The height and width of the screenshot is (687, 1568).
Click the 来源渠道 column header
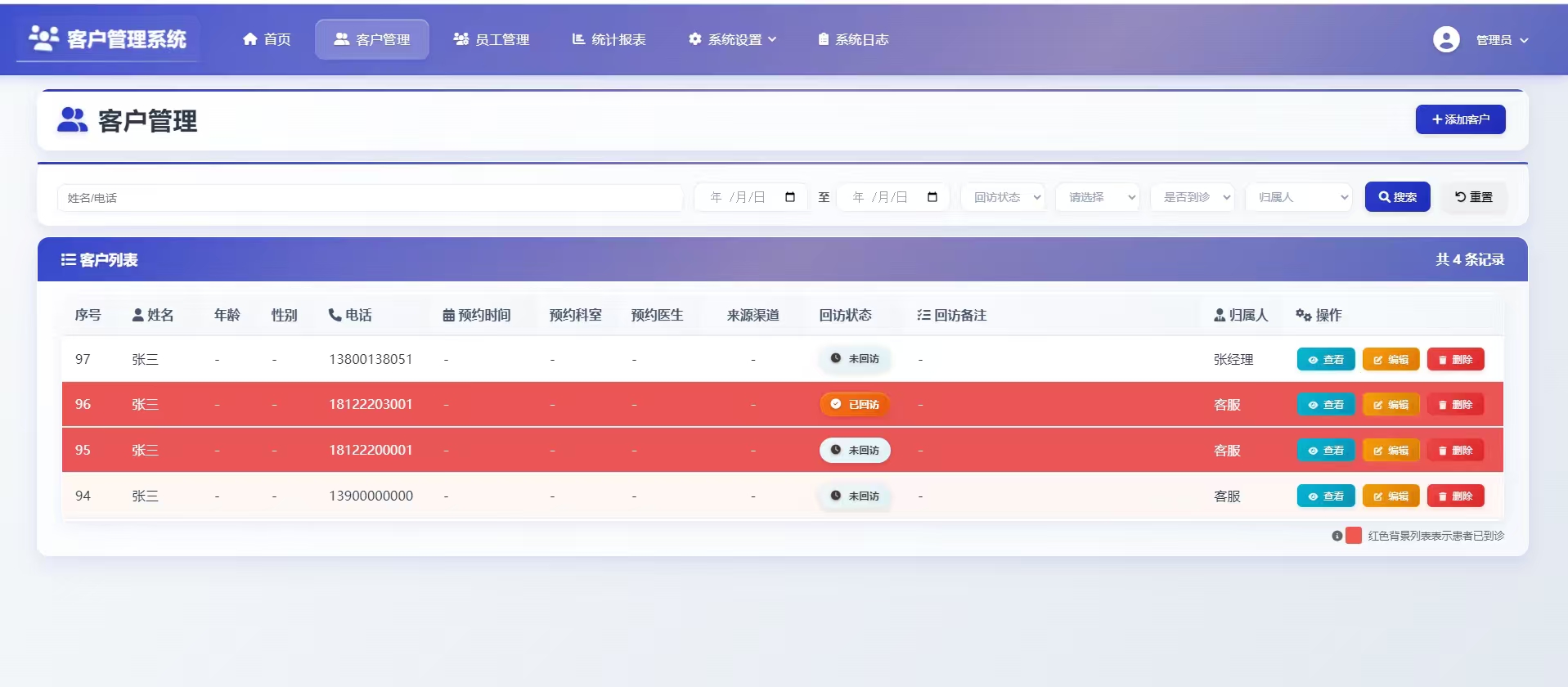click(753, 315)
